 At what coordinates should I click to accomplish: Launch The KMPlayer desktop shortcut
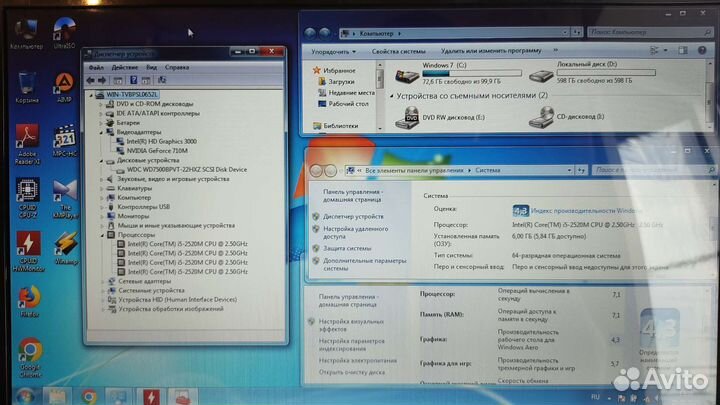(x=65, y=199)
